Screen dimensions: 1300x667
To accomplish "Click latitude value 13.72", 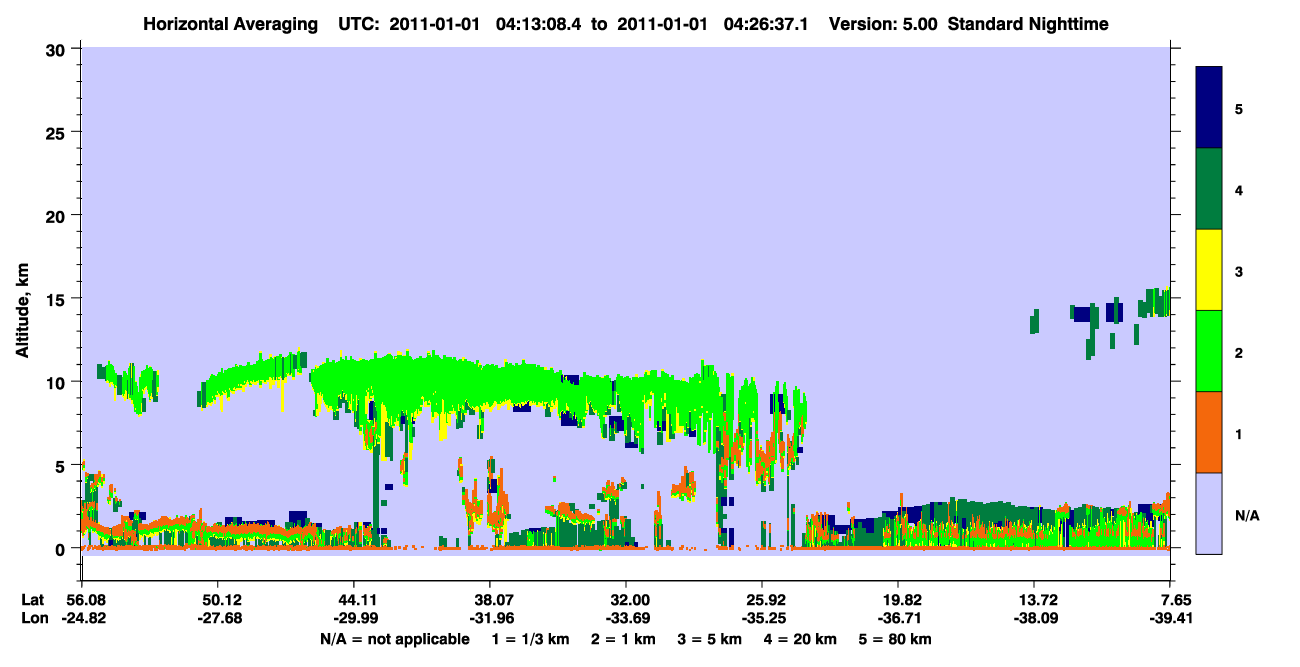I will pyautogui.click(x=1034, y=600).
